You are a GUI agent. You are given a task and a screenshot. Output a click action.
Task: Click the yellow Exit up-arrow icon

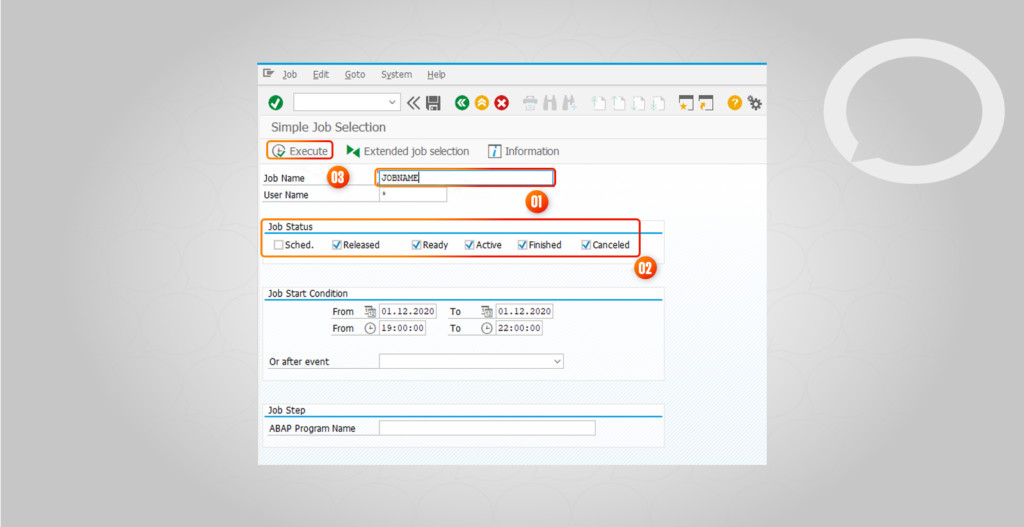coord(481,103)
